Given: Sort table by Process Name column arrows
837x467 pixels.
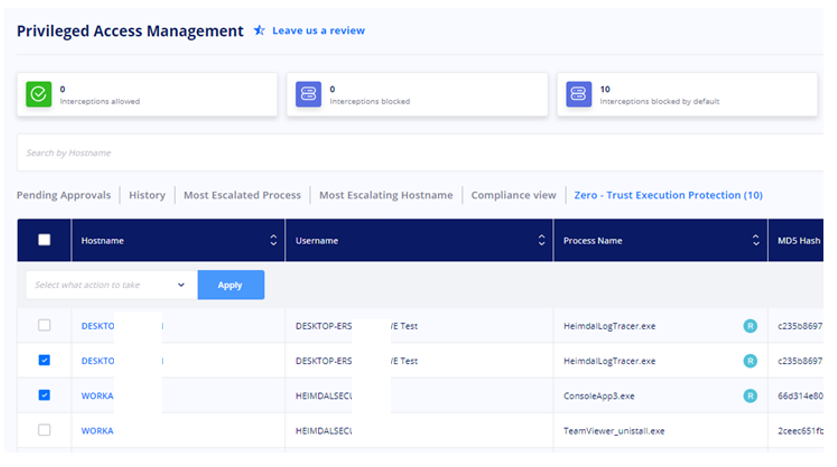Looking at the screenshot, I should (756, 240).
